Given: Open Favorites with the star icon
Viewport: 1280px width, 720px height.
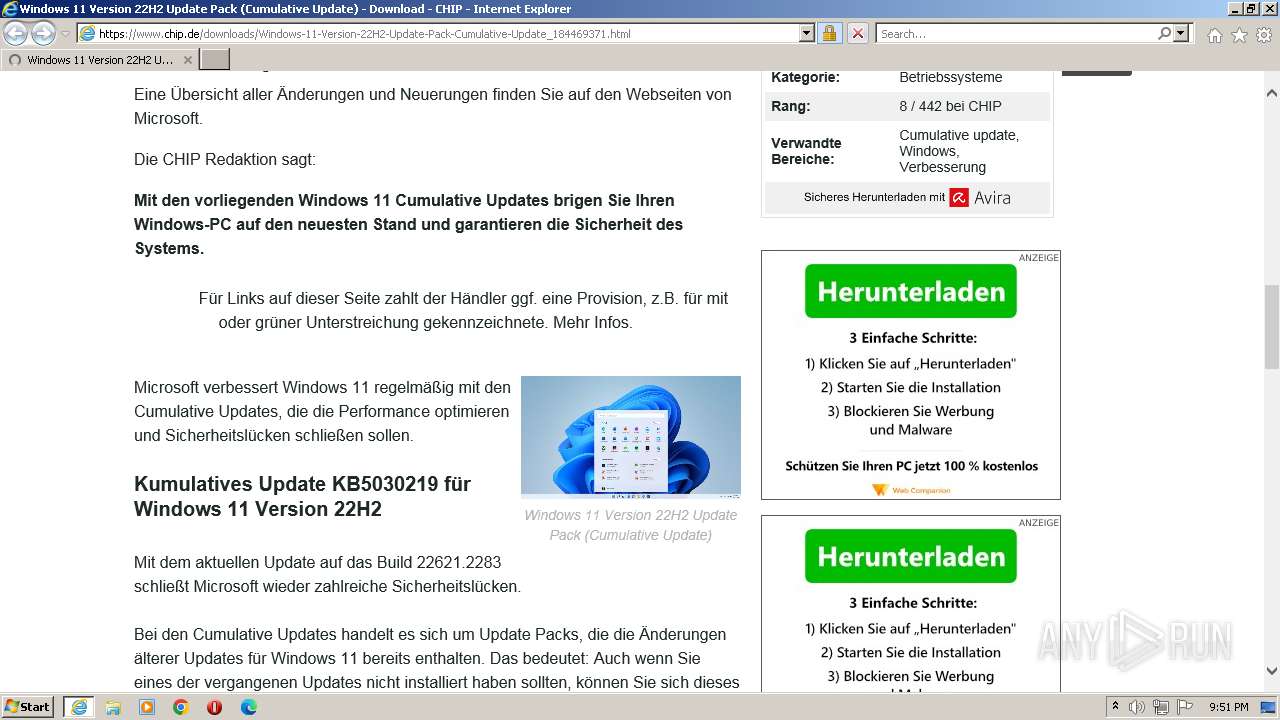Looking at the screenshot, I should coord(1239,35).
